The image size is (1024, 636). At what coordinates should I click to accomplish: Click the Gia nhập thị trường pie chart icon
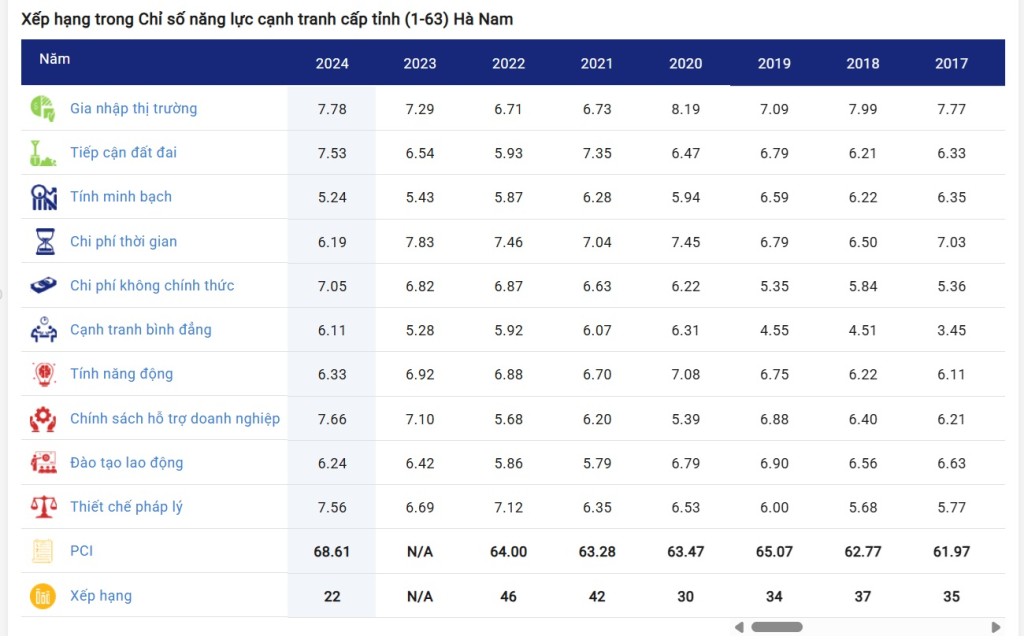pyautogui.click(x=43, y=109)
